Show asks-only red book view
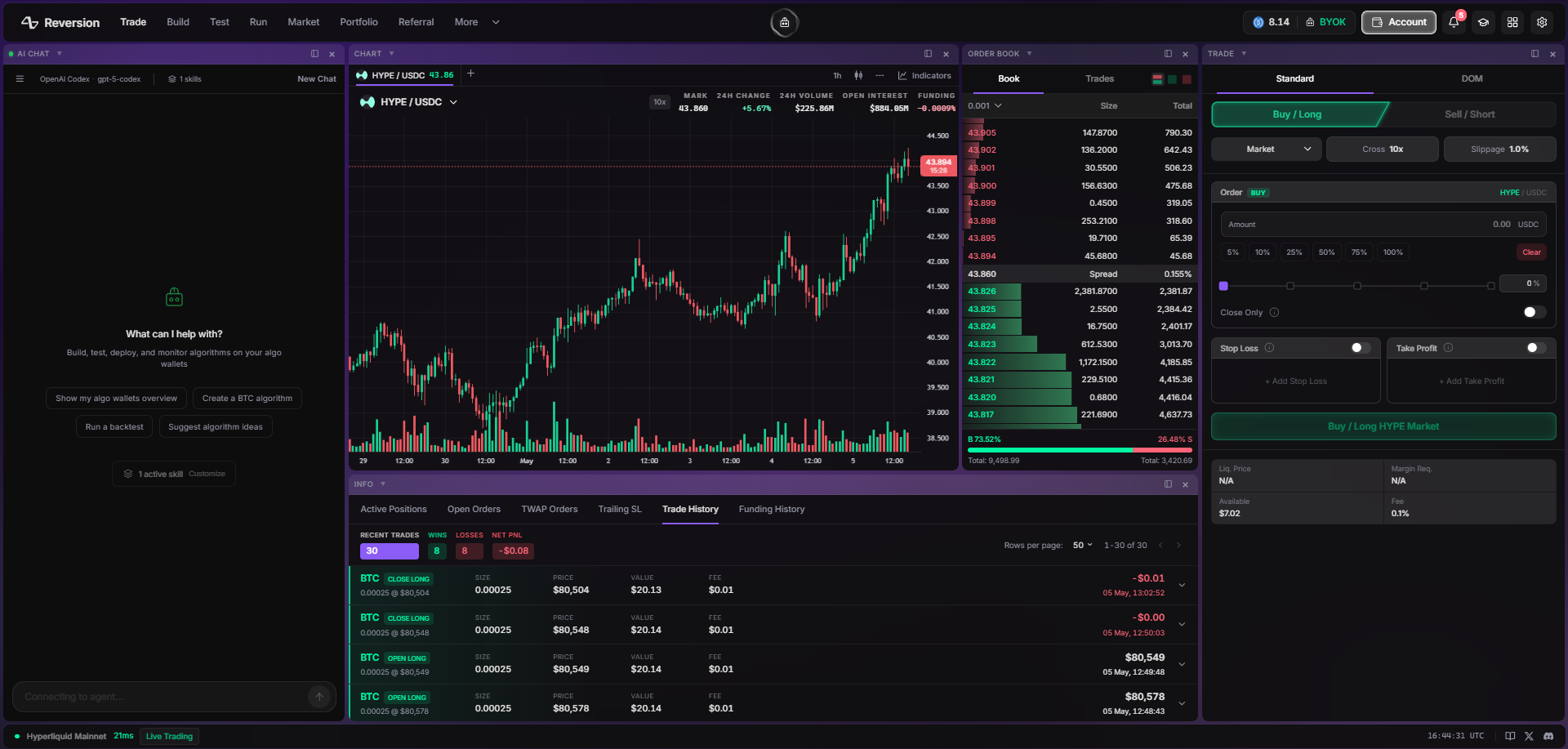1568x749 pixels. (x=1187, y=79)
